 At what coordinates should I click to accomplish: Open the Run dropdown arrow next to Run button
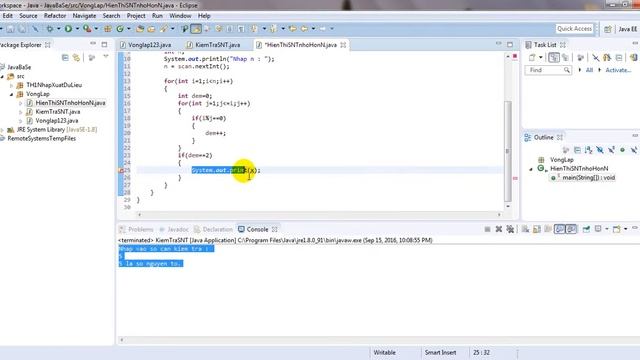tap(77, 29)
